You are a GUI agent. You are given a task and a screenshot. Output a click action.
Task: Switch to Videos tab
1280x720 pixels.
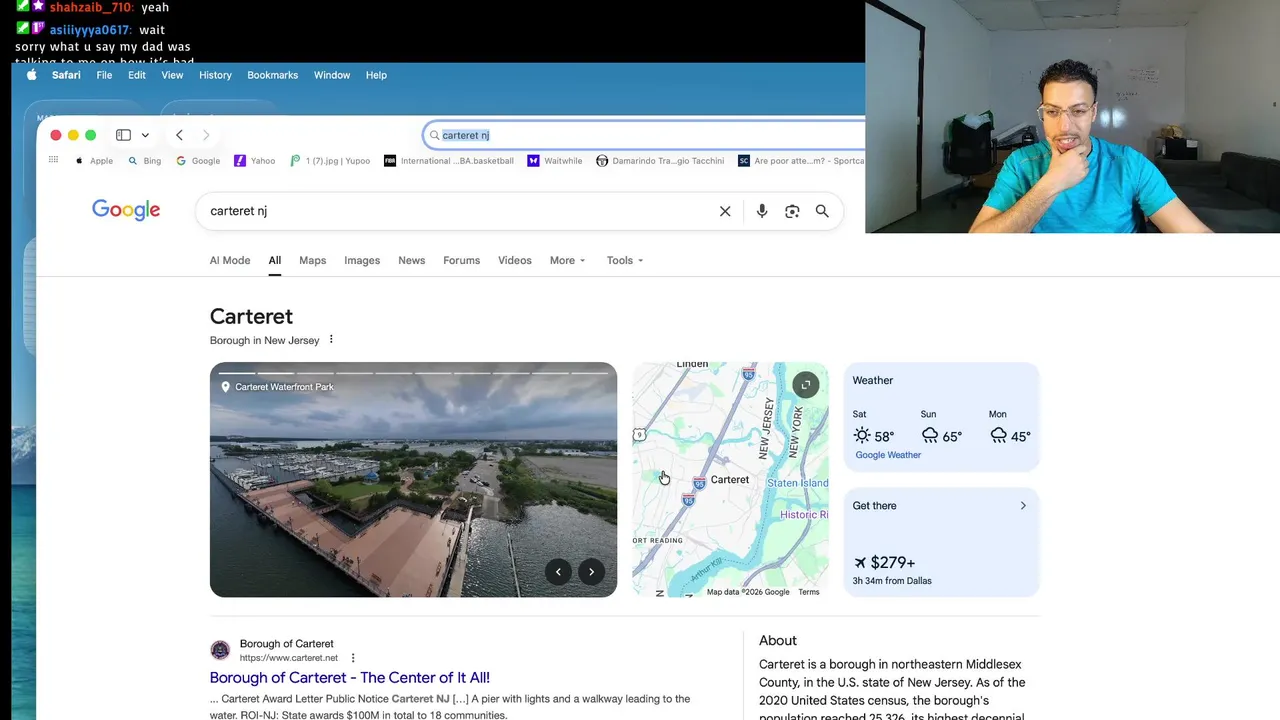pyautogui.click(x=515, y=260)
